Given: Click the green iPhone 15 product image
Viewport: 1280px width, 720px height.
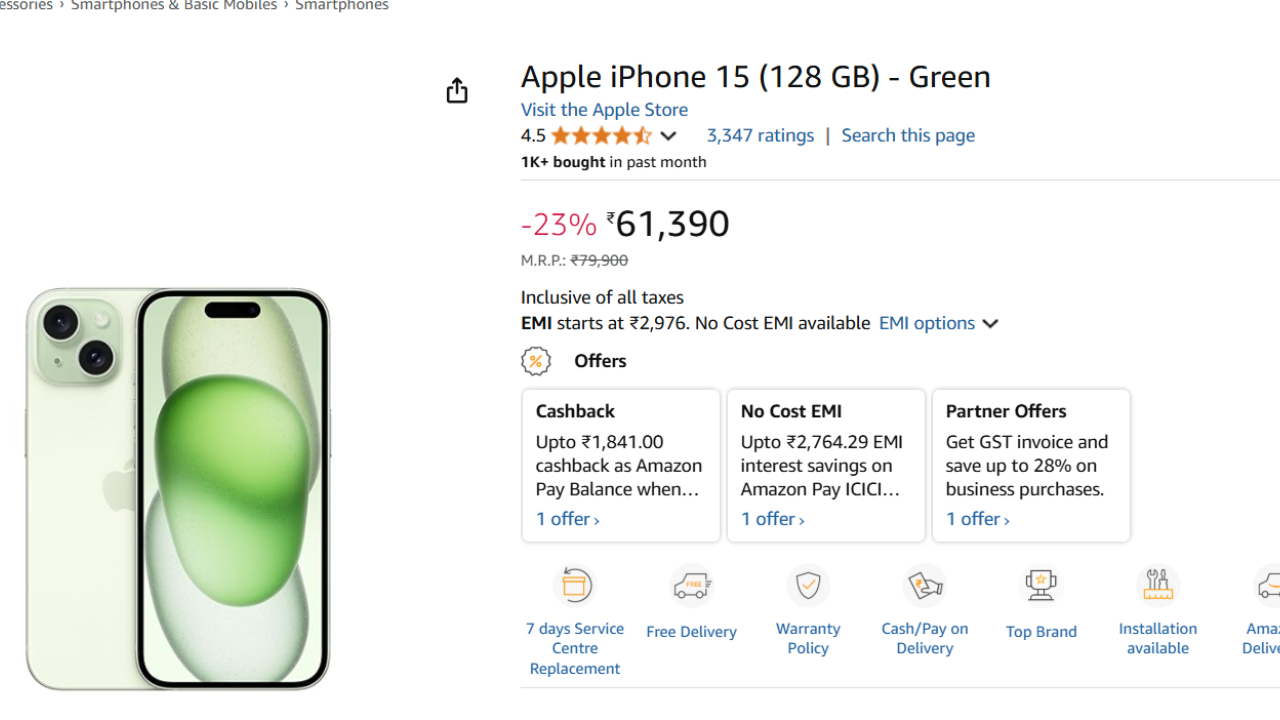Looking at the screenshot, I should 178,488.
